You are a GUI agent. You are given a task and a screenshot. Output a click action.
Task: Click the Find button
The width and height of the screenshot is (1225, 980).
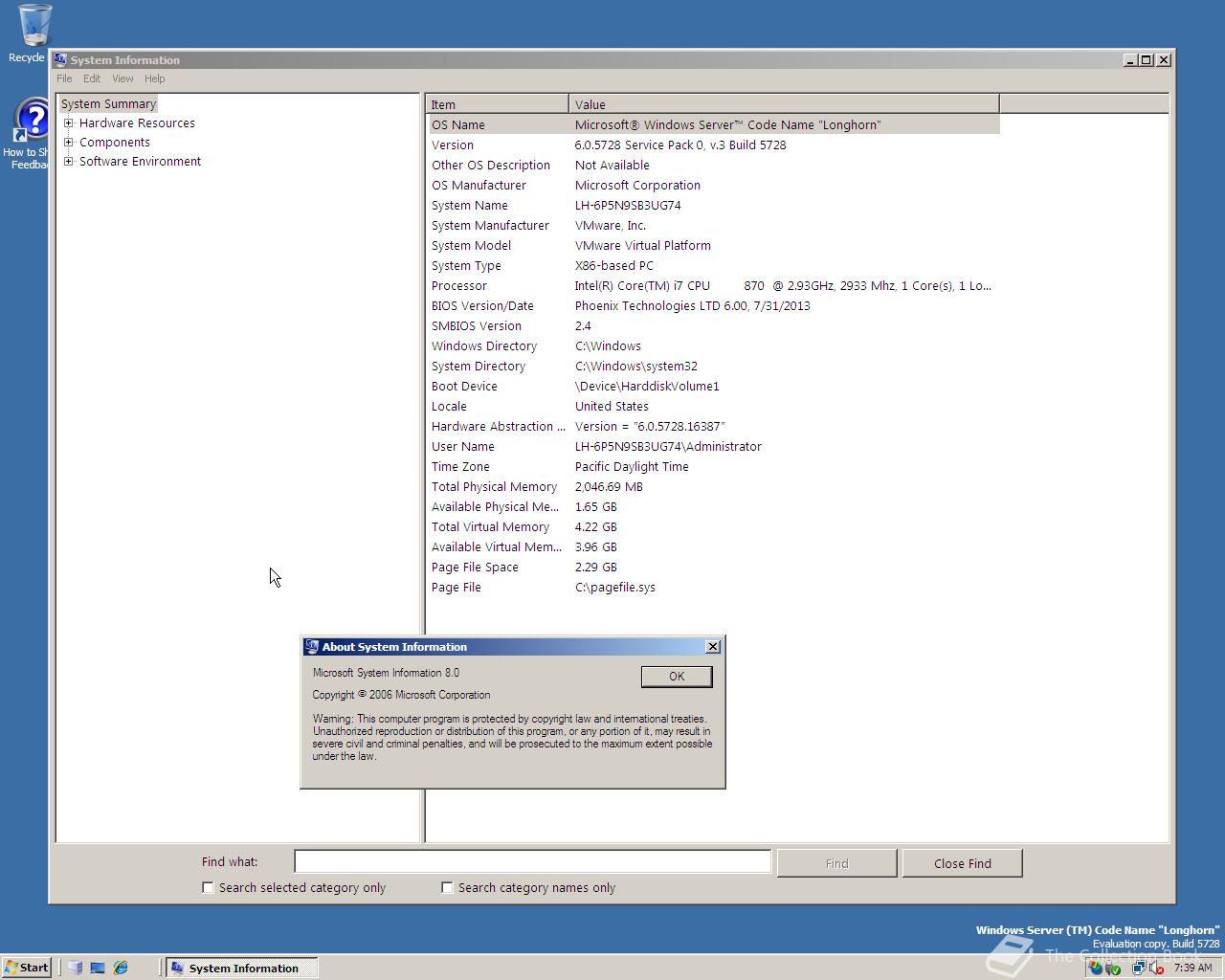837,863
